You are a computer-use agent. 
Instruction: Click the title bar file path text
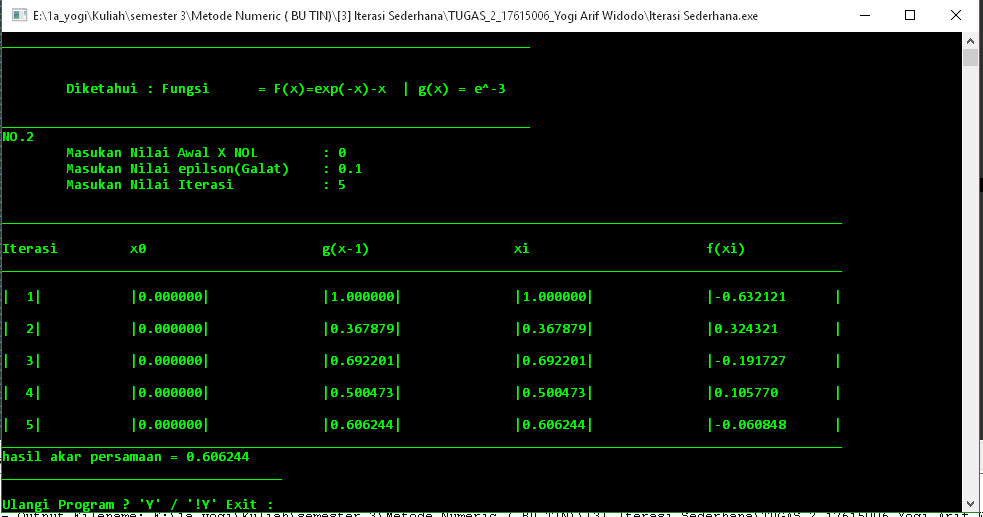pos(395,16)
